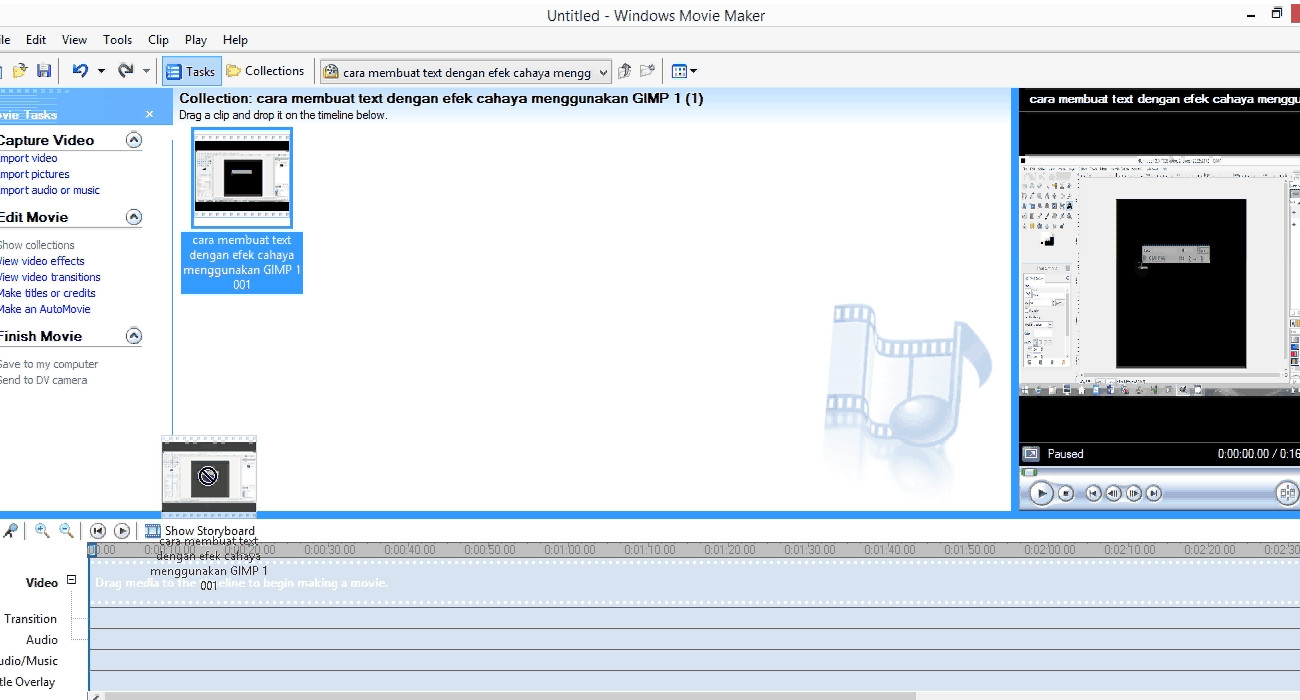Zoom in on the timeline
This screenshot has width=1300, height=700.
point(42,531)
